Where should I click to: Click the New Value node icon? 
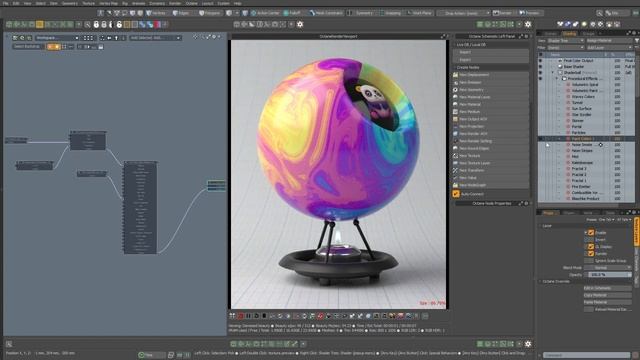456,178
